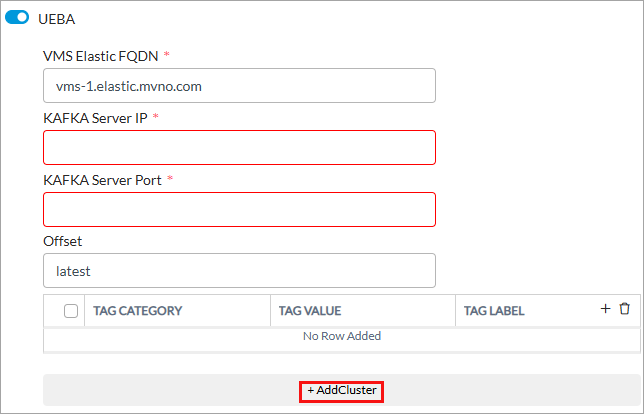Focus the KAFKA Server IP text box

coord(239,148)
